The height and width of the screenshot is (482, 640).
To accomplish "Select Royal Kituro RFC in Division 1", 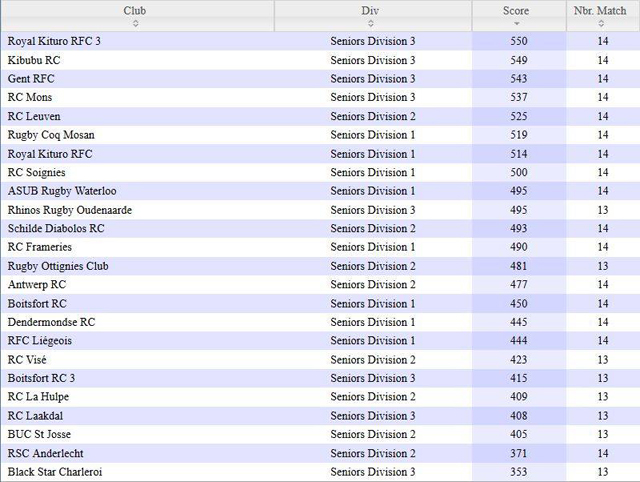I will tap(50, 154).
